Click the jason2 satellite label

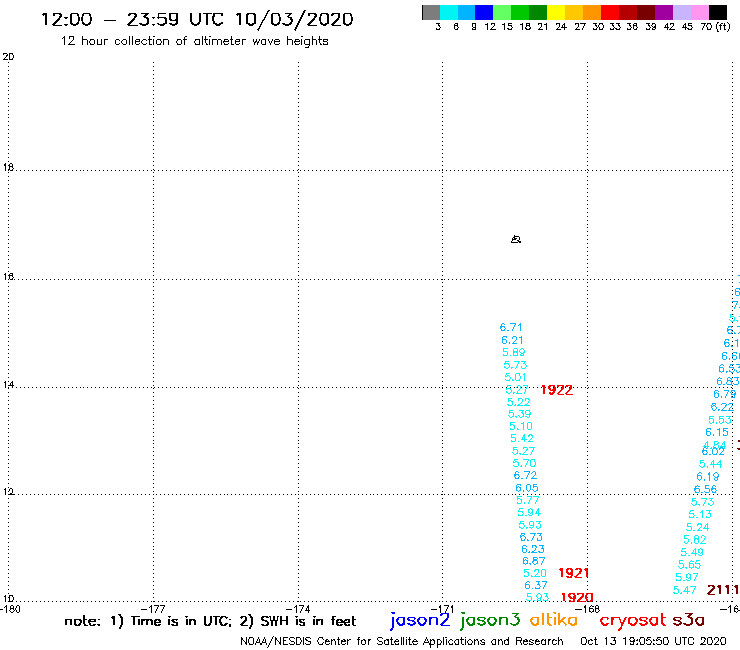(420, 620)
